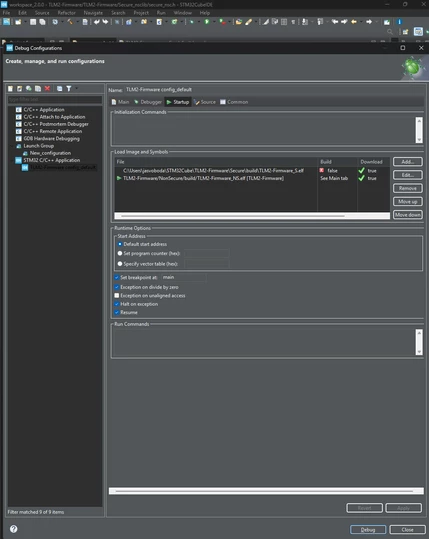
Task: Select the TLM2-Firmware_S.elf file row
Action: point(252,170)
